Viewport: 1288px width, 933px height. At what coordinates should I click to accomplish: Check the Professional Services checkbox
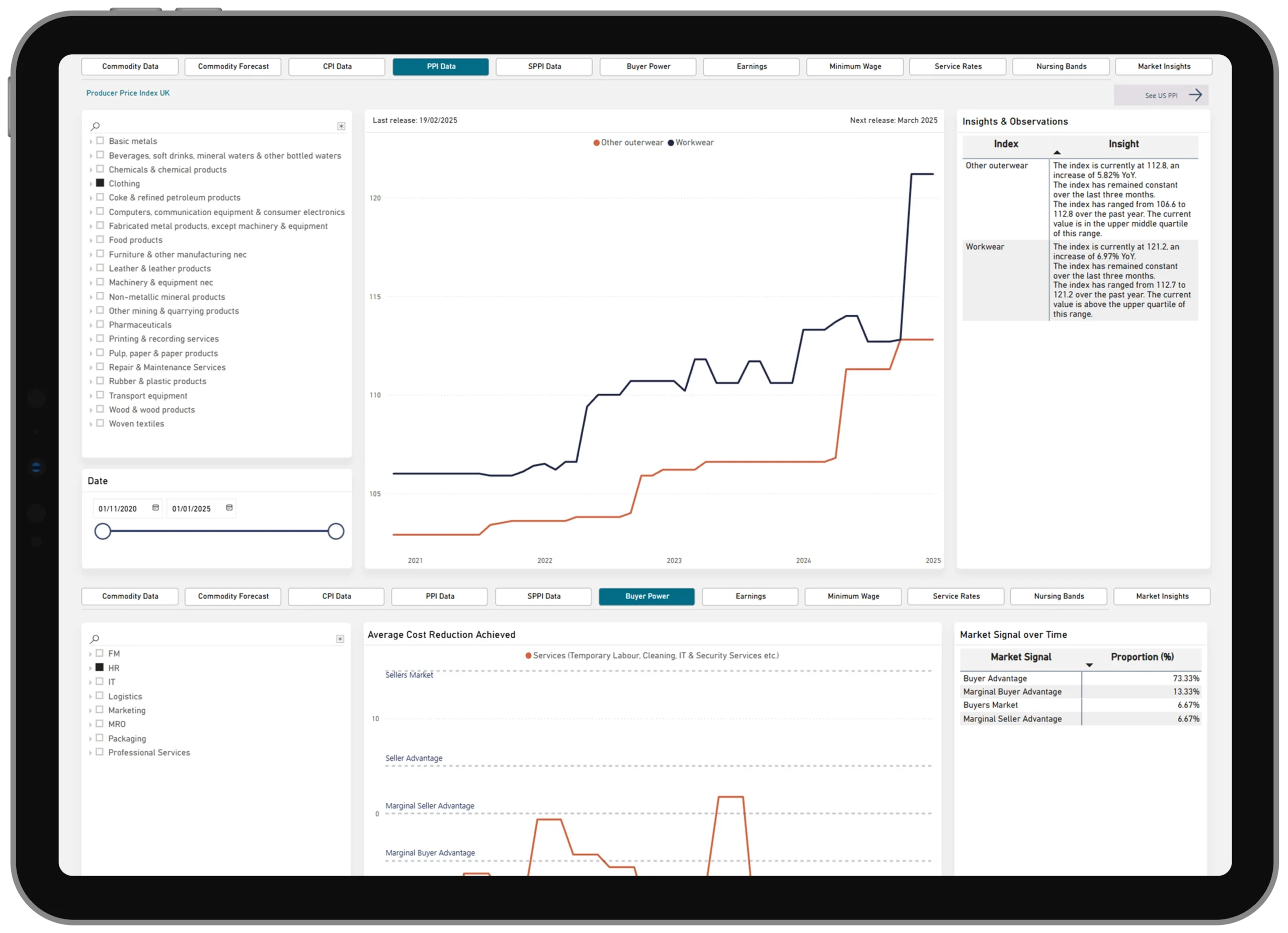tap(100, 752)
